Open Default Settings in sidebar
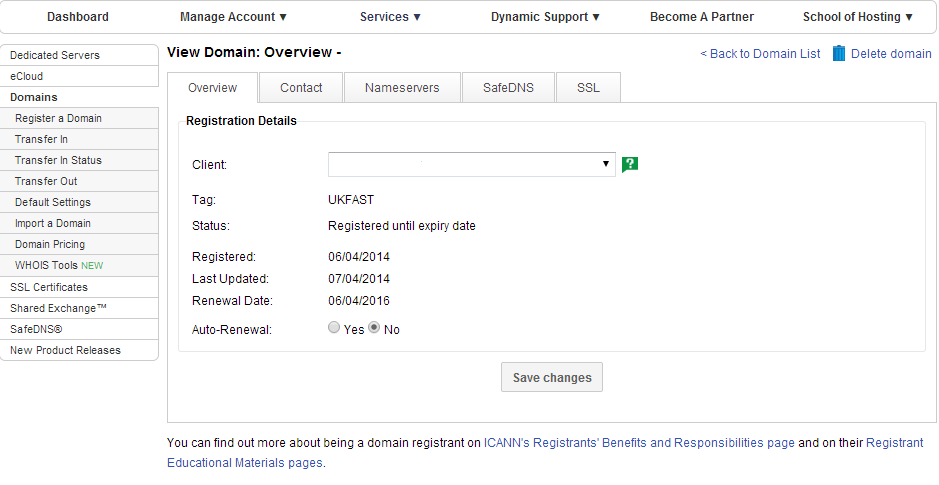 pyautogui.click(x=79, y=202)
